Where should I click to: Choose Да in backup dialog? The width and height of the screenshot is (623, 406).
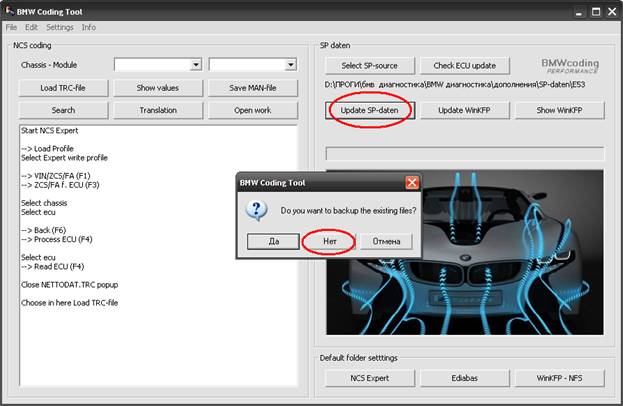273,241
